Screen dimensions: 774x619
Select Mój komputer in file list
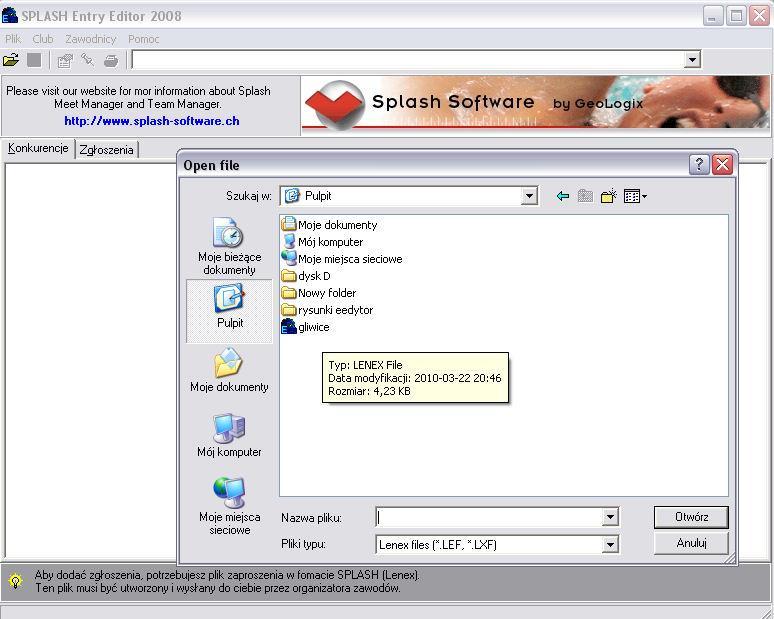322,242
